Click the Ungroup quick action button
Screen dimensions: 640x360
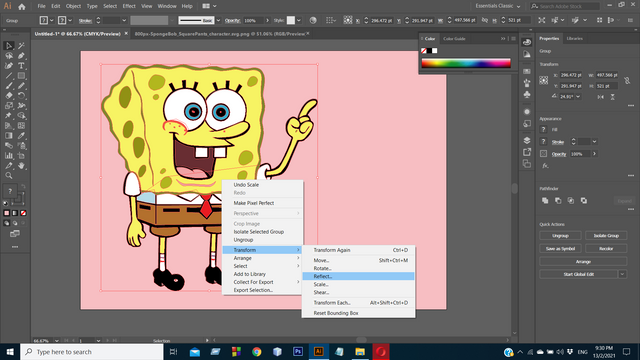(x=560, y=236)
